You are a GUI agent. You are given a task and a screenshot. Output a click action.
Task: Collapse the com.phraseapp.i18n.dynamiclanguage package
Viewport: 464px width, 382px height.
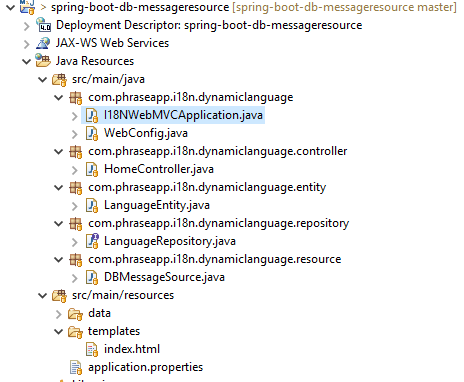pos(59,97)
